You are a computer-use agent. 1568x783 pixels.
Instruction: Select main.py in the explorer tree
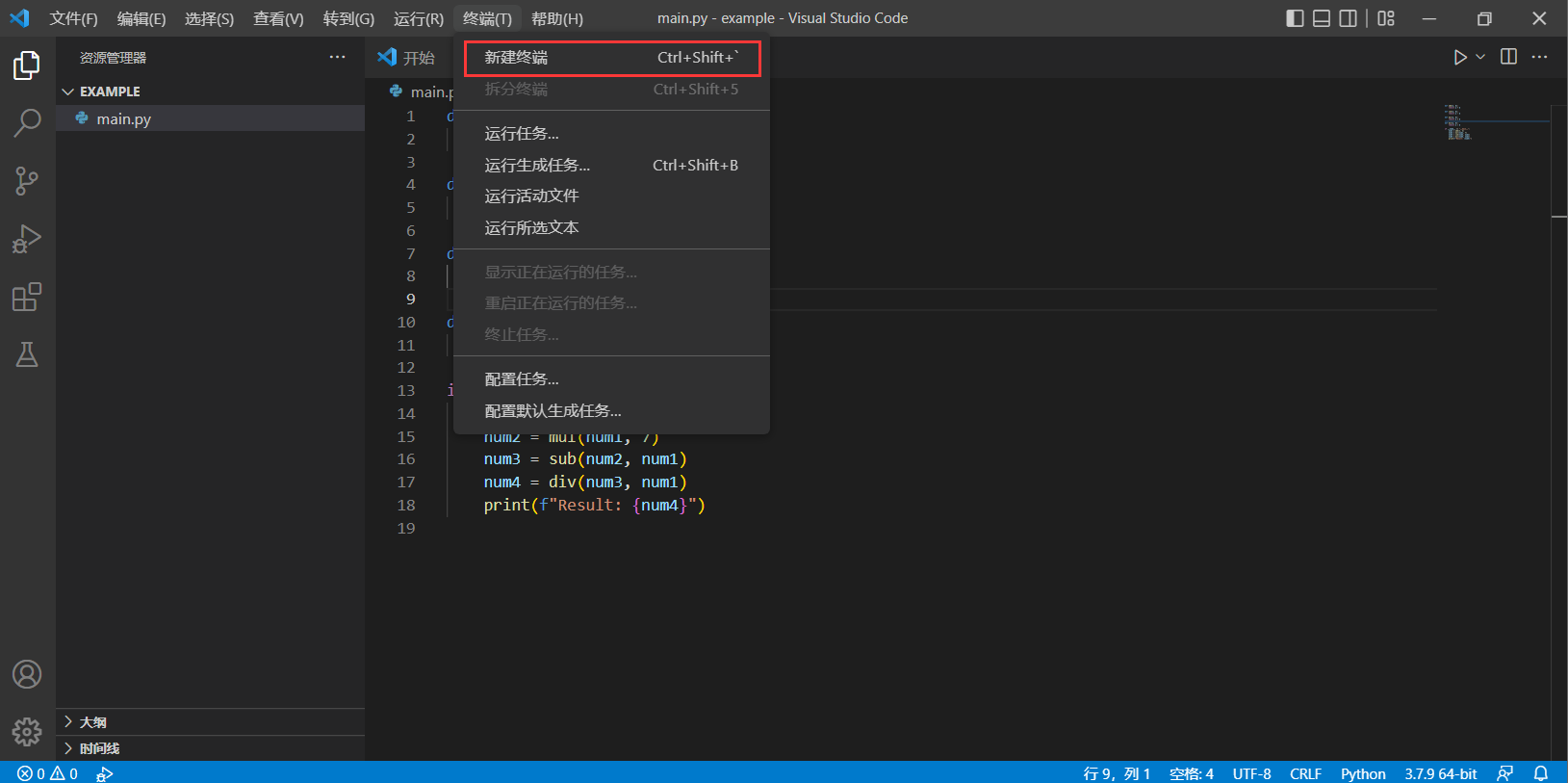123,118
